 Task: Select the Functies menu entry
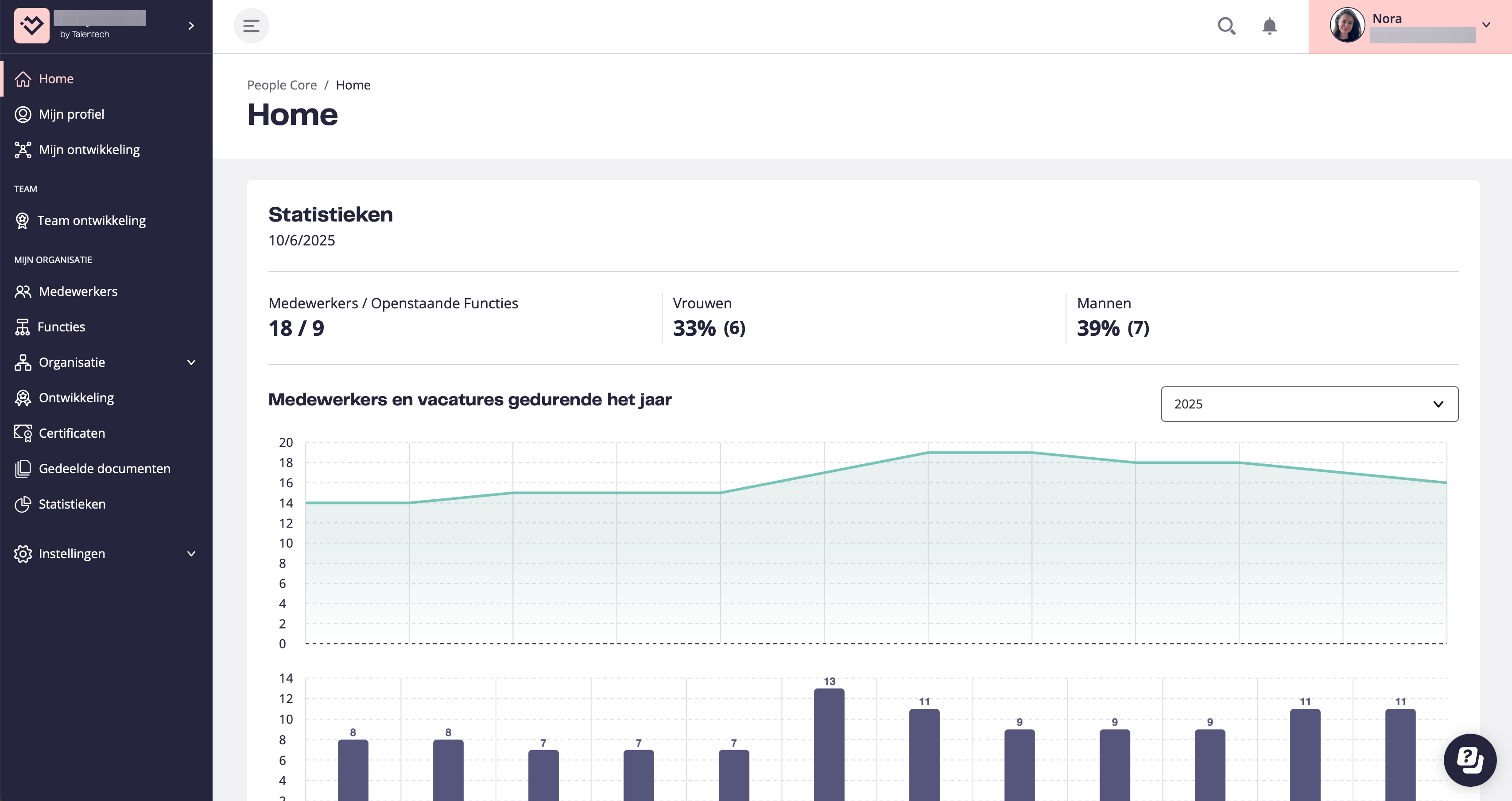click(x=61, y=327)
